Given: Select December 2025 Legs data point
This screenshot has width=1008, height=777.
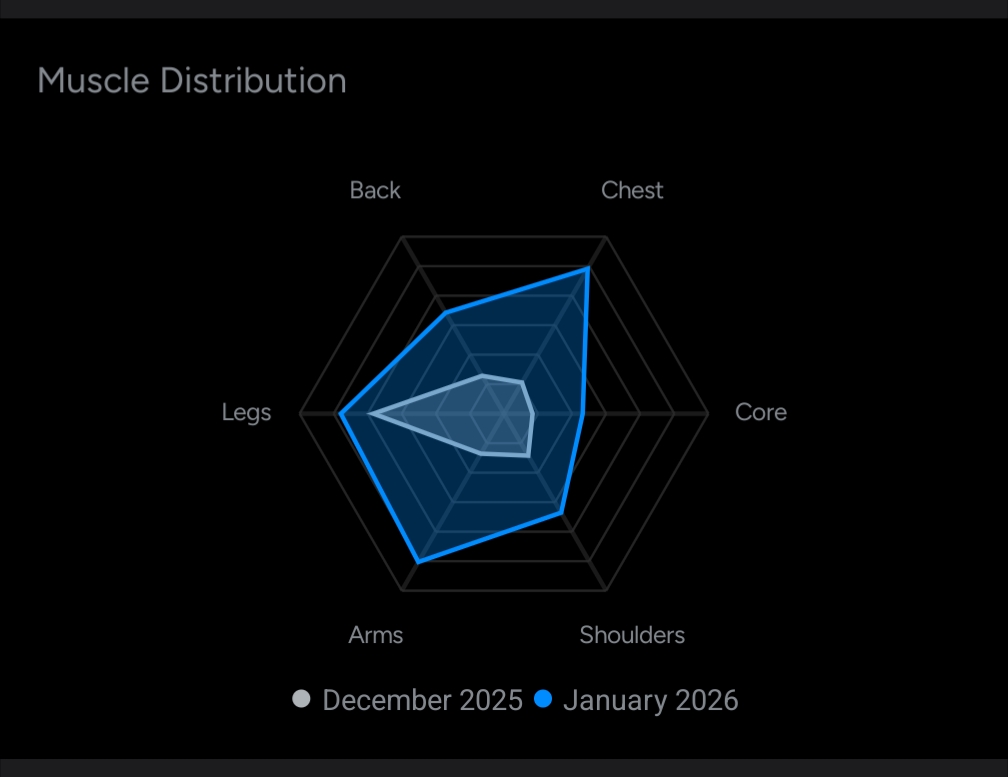Looking at the screenshot, I should point(370,413).
